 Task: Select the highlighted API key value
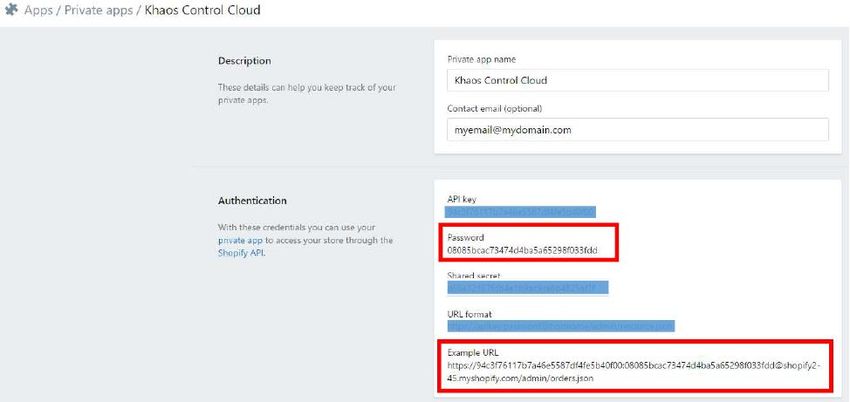(520, 212)
